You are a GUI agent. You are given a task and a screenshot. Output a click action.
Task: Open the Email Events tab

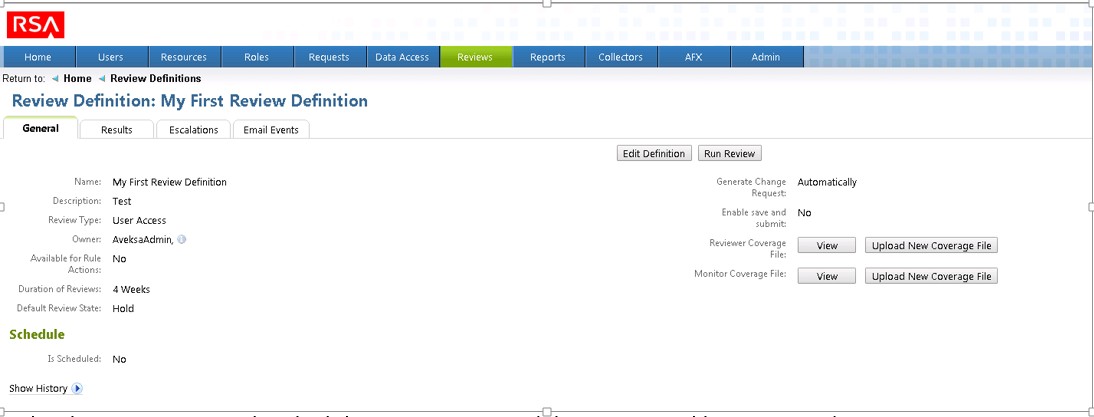271,130
